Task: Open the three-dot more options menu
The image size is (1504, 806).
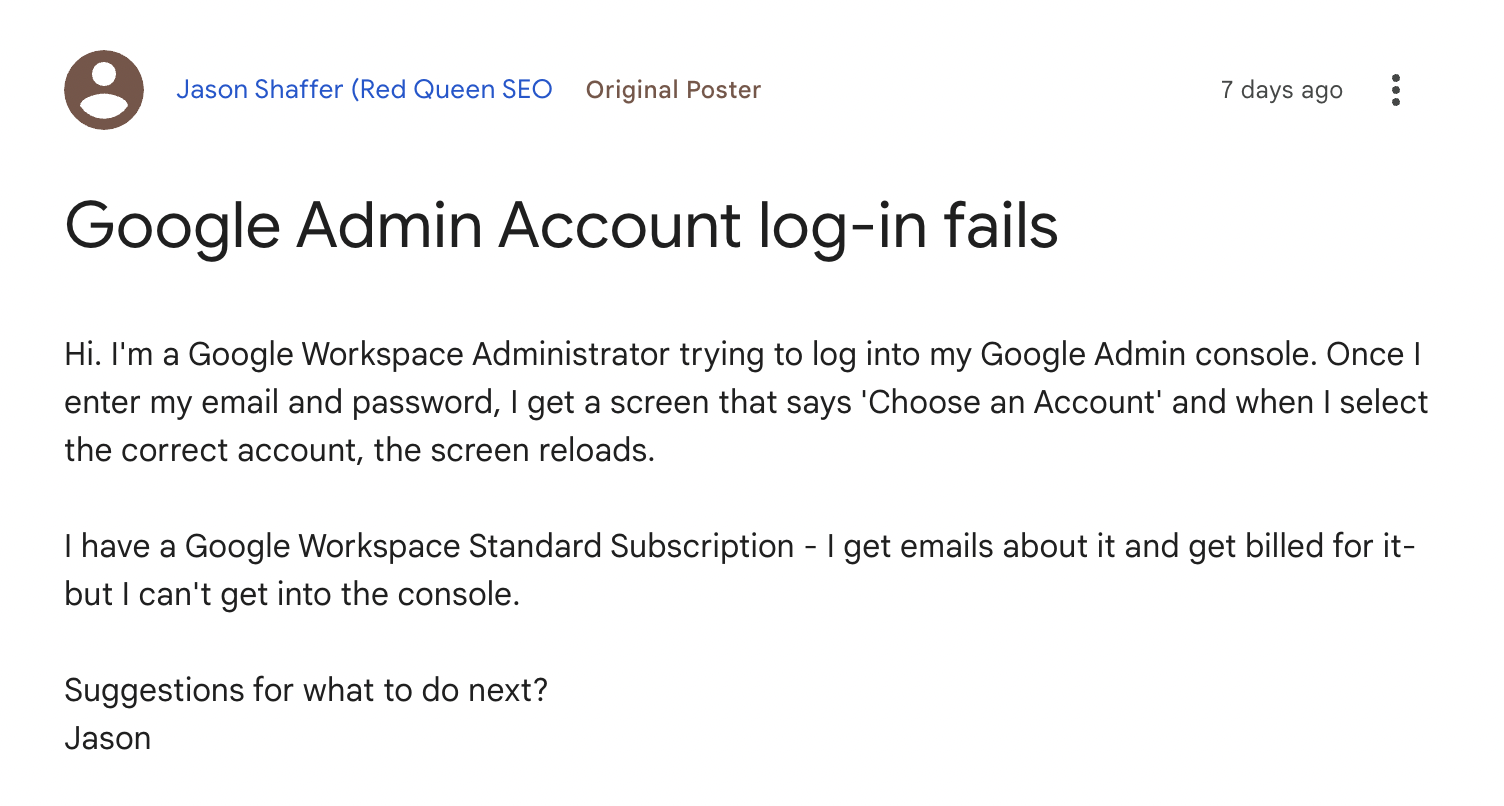Action: [1396, 90]
